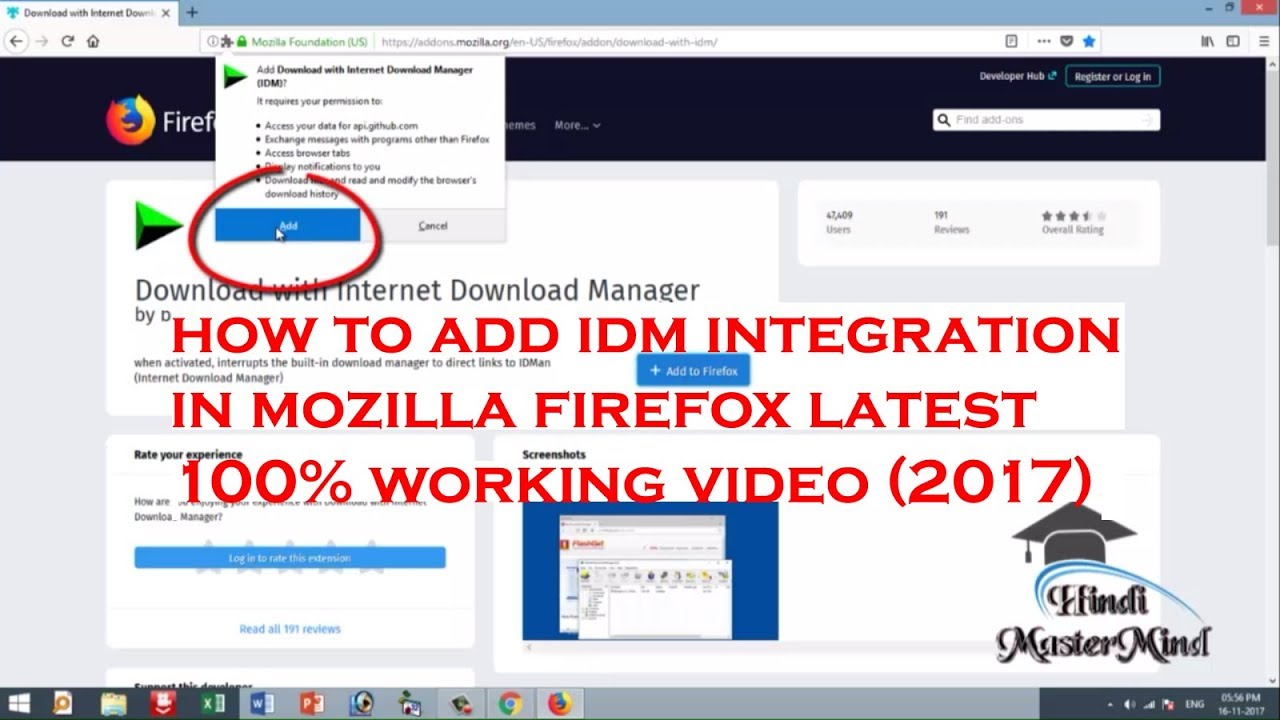Click the Register or Log in button
The height and width of the screenshot is (720, 1280).
[x=1112, y=76]
